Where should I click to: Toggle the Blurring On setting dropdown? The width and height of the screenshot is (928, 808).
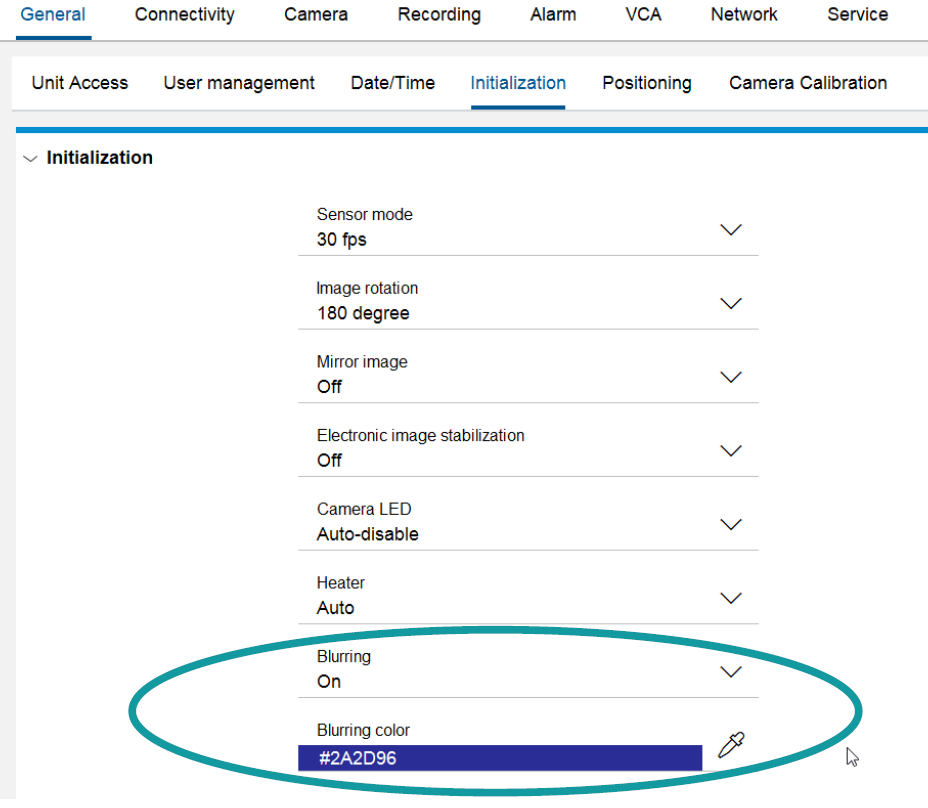(x=731, y=672)
